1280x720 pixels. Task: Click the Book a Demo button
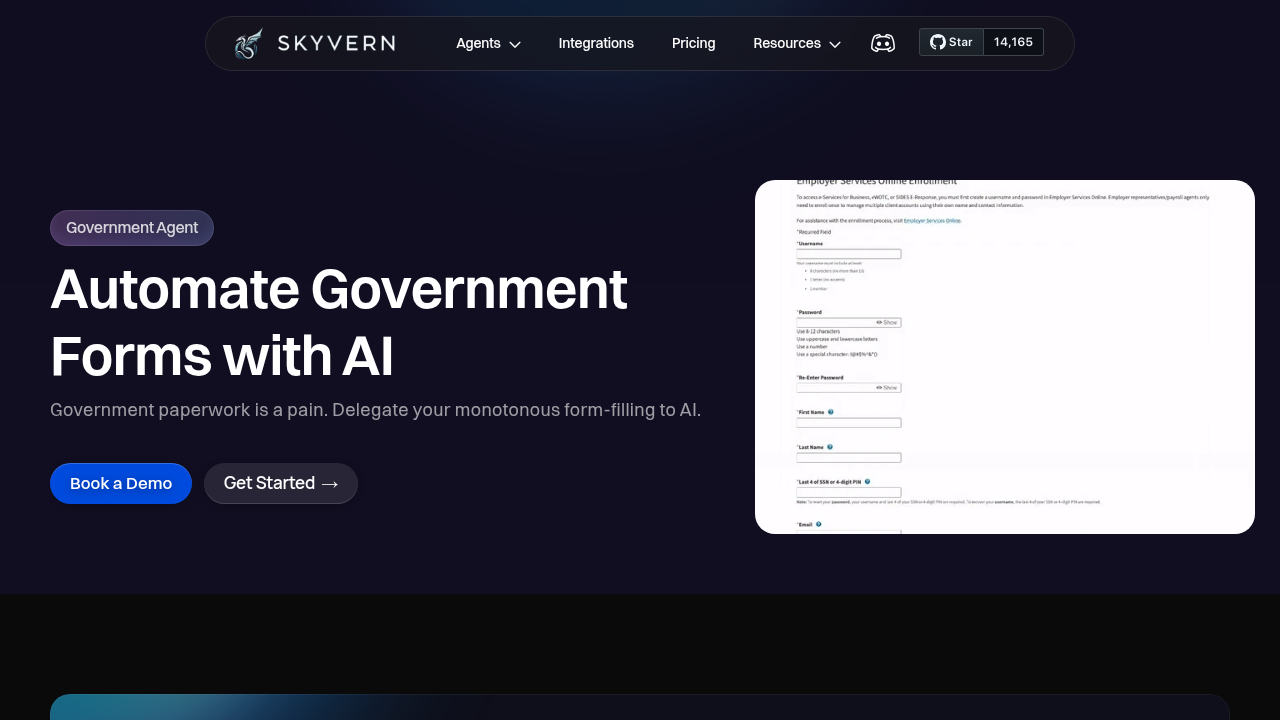click(120, 483)
